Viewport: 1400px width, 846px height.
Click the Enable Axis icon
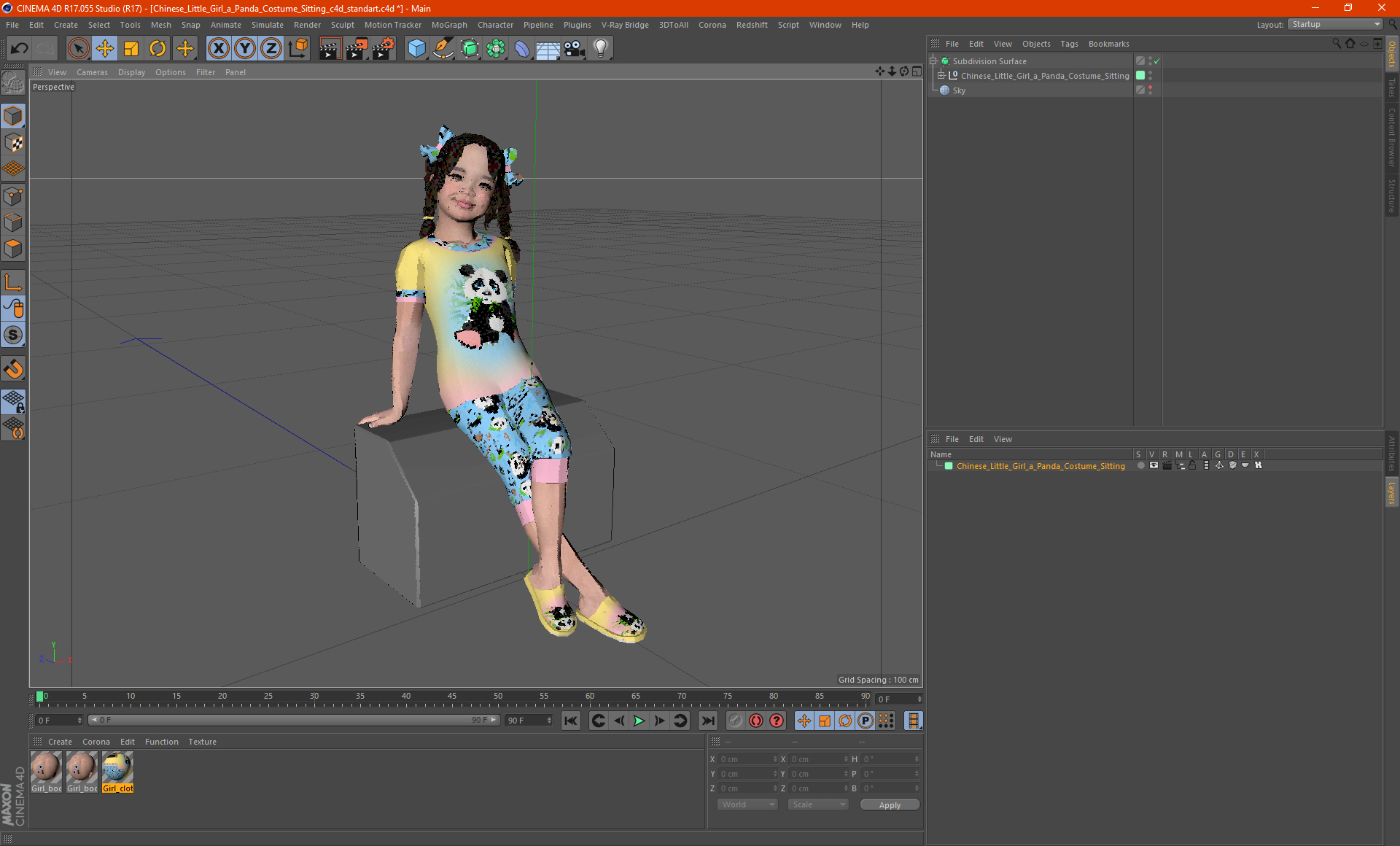(x=13, y=282)
